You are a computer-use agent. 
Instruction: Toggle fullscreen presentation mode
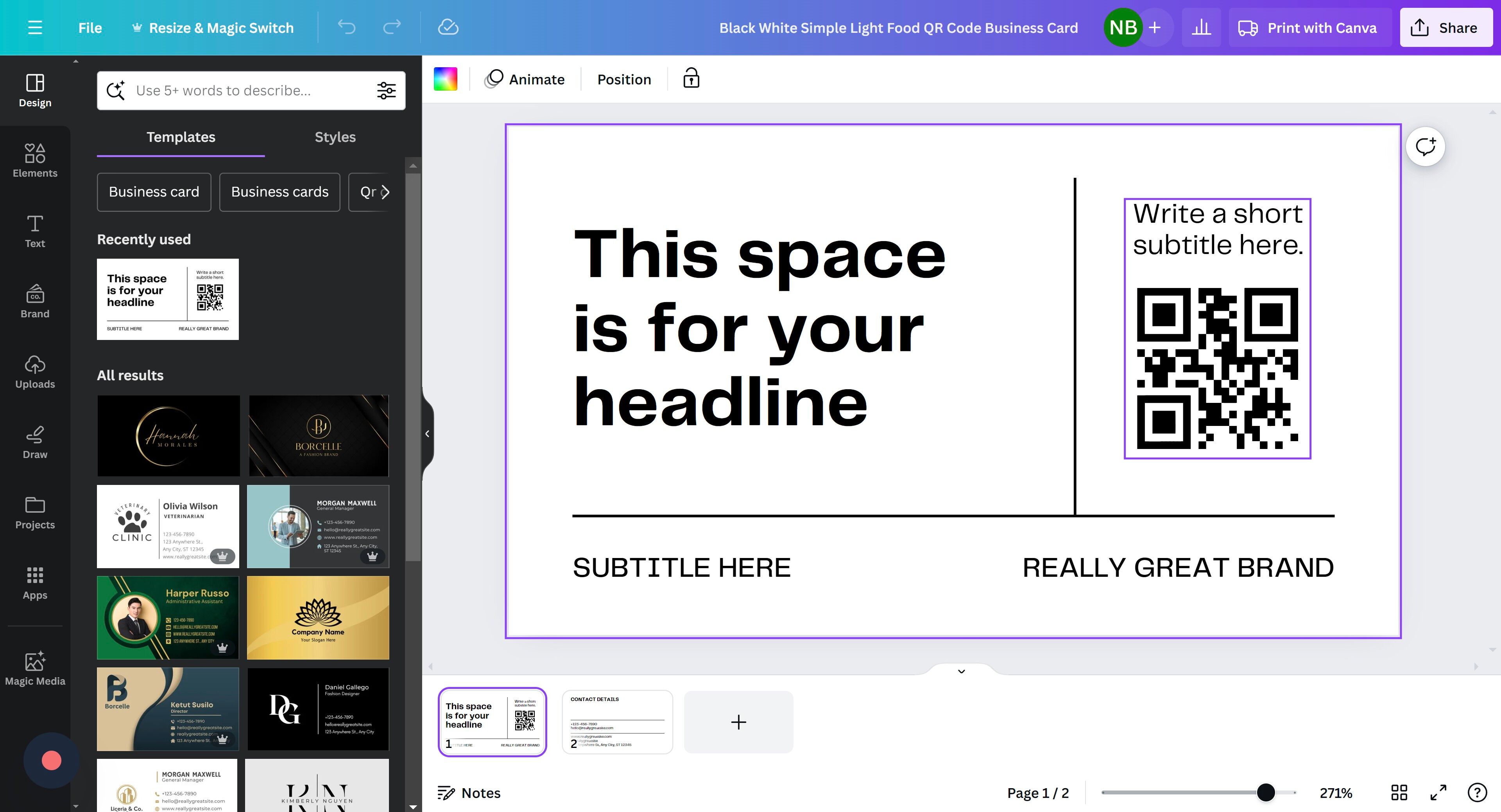[1438, 792]
